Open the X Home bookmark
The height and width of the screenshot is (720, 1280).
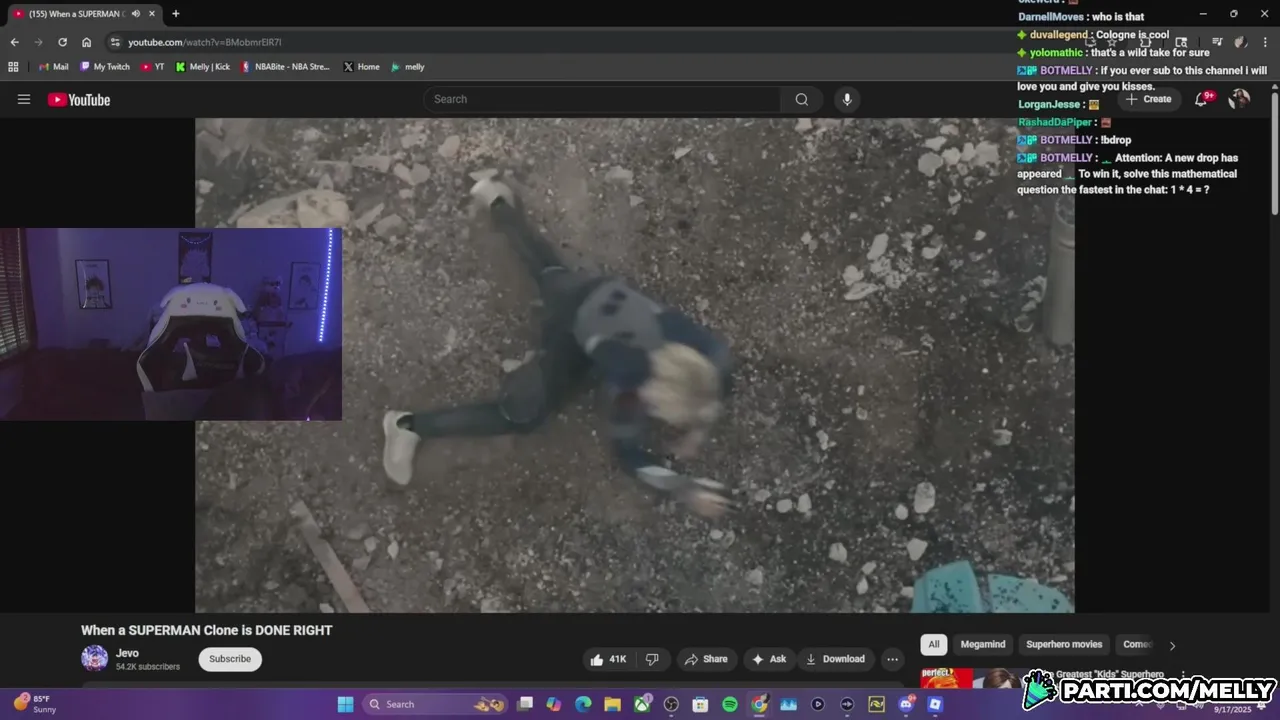pyautogui.click(x=361, y=67)
